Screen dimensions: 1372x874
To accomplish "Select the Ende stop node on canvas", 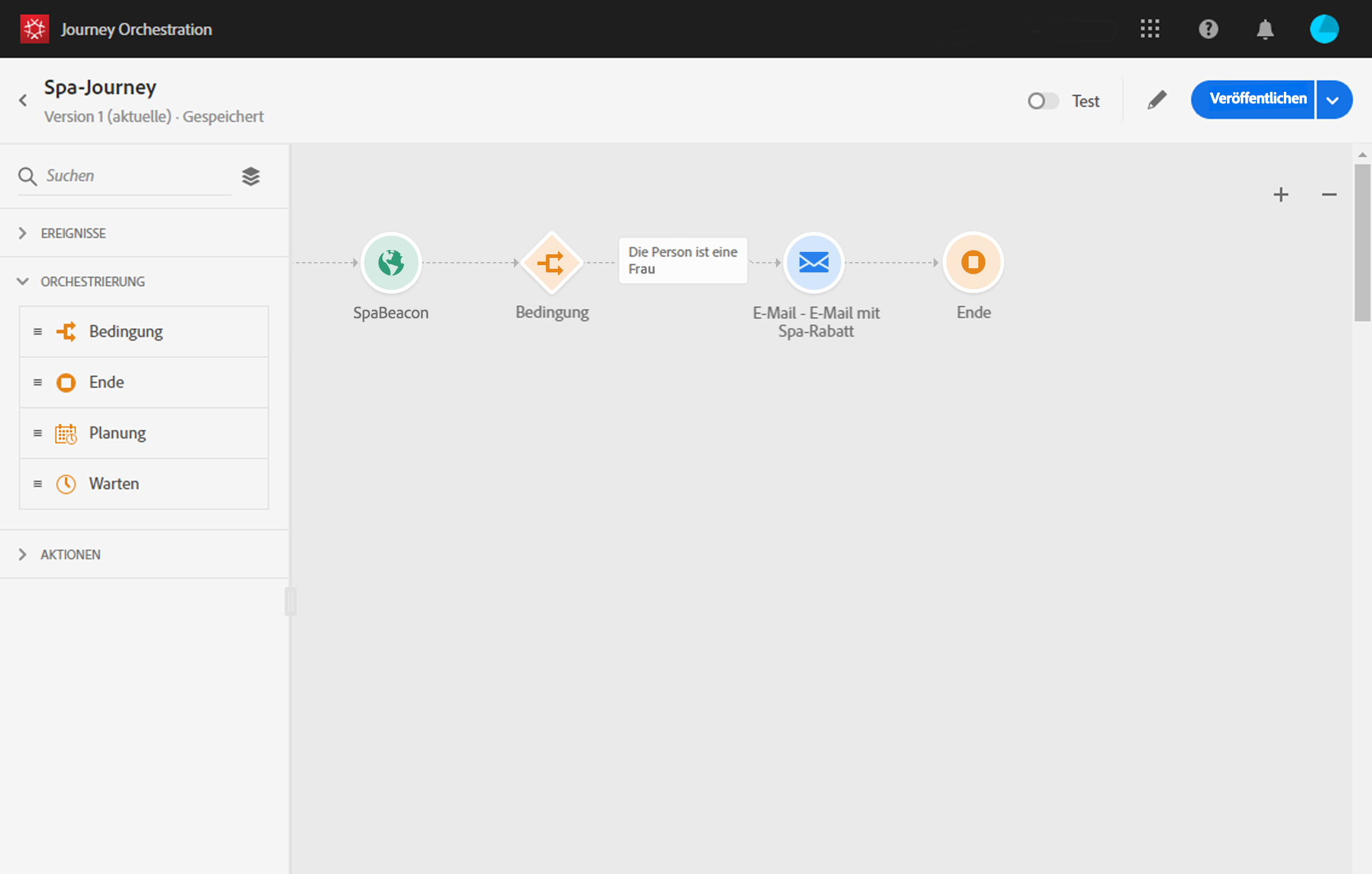I will click(973, 263).
